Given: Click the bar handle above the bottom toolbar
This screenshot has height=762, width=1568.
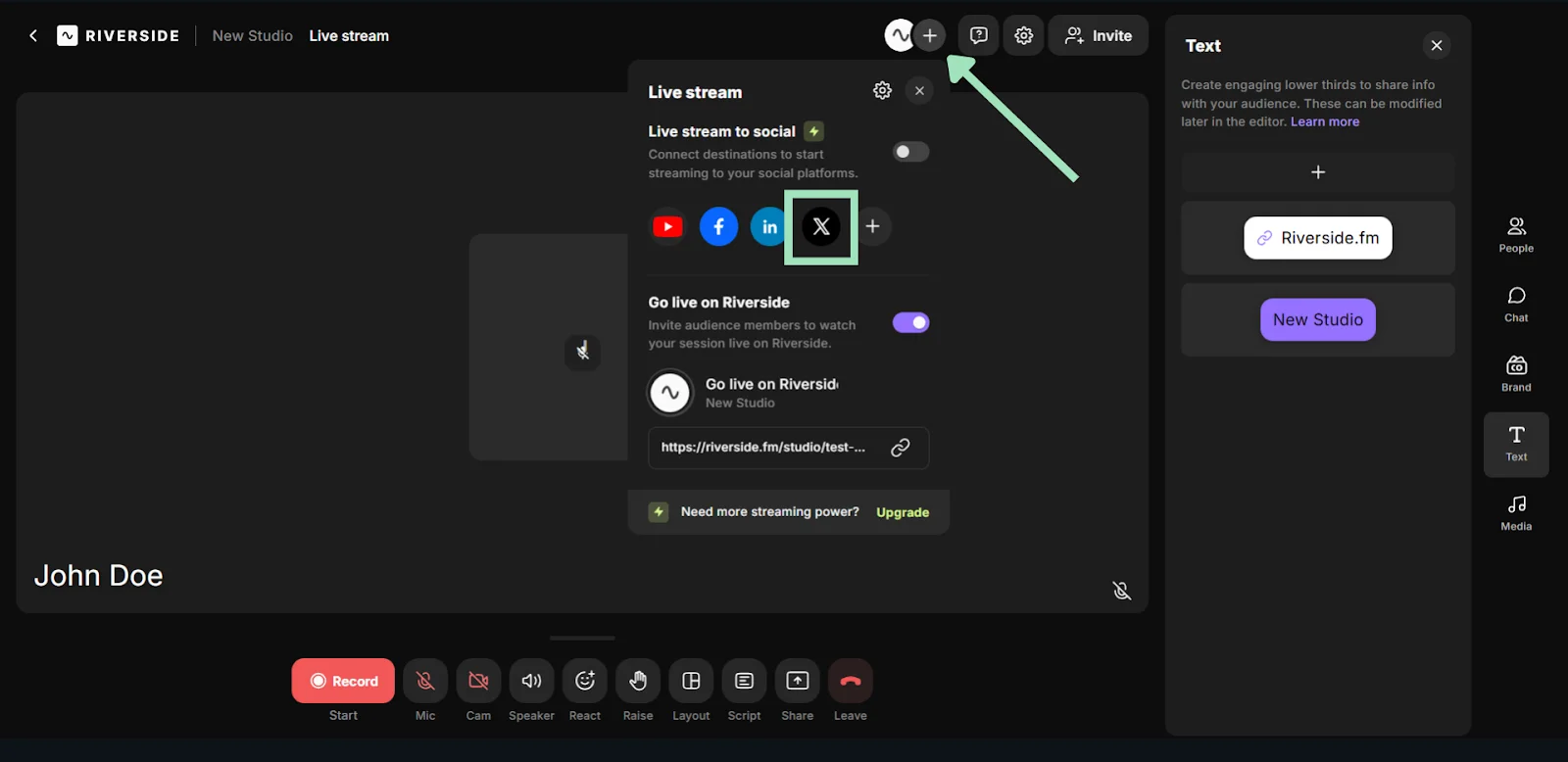Looking at the screenshot, I should coord(582,639).
